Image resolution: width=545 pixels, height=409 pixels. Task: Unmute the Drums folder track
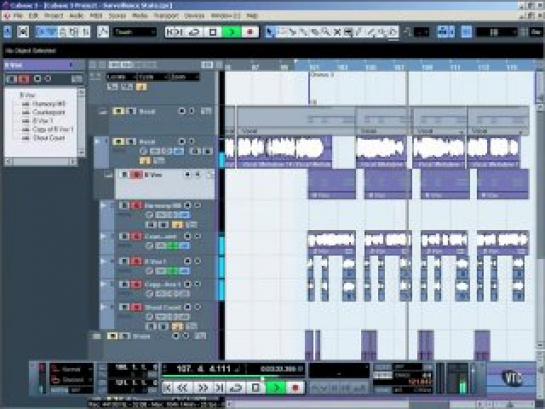tap(112, 336)
